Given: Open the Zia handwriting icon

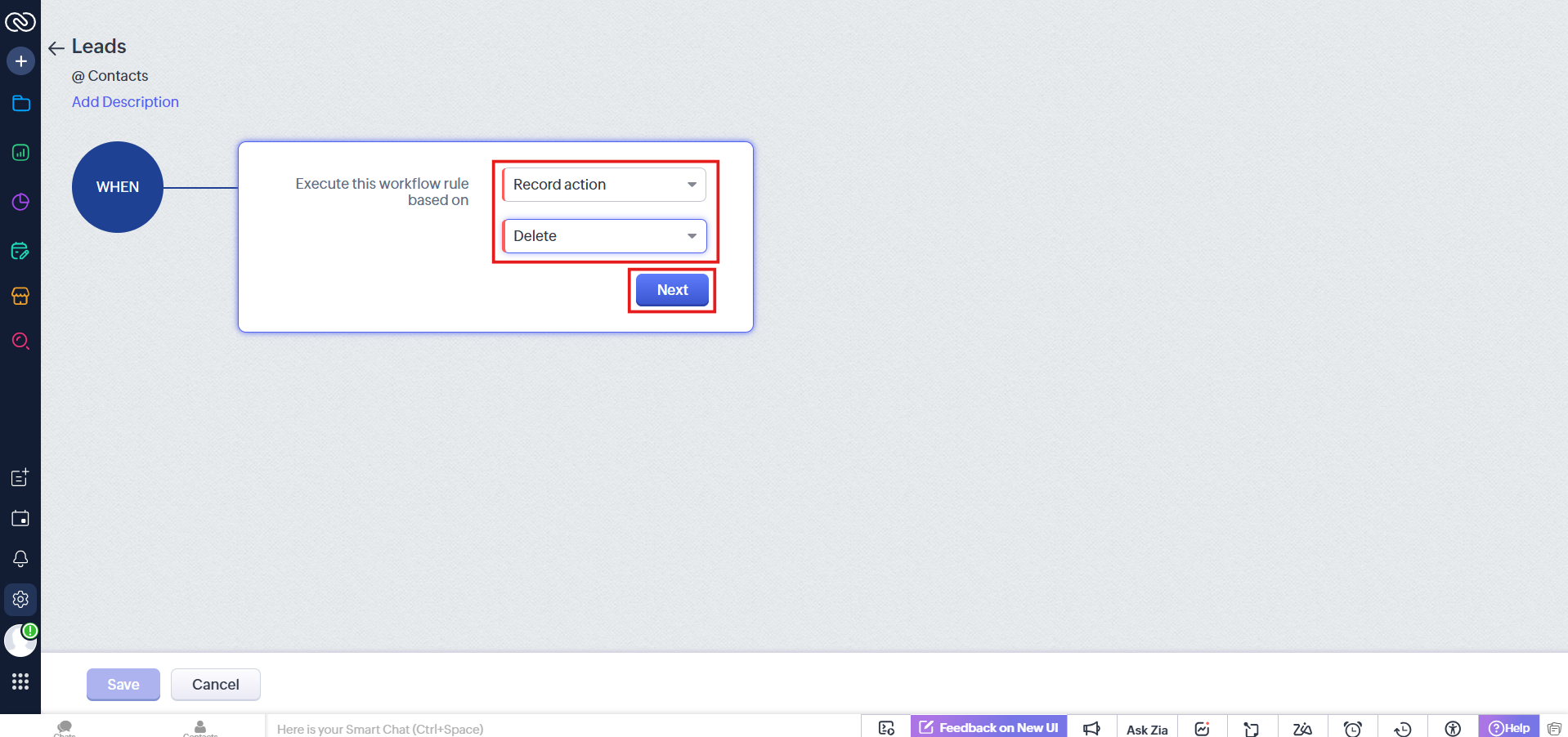Looking at the screenshot, I should click(1302, 729).
